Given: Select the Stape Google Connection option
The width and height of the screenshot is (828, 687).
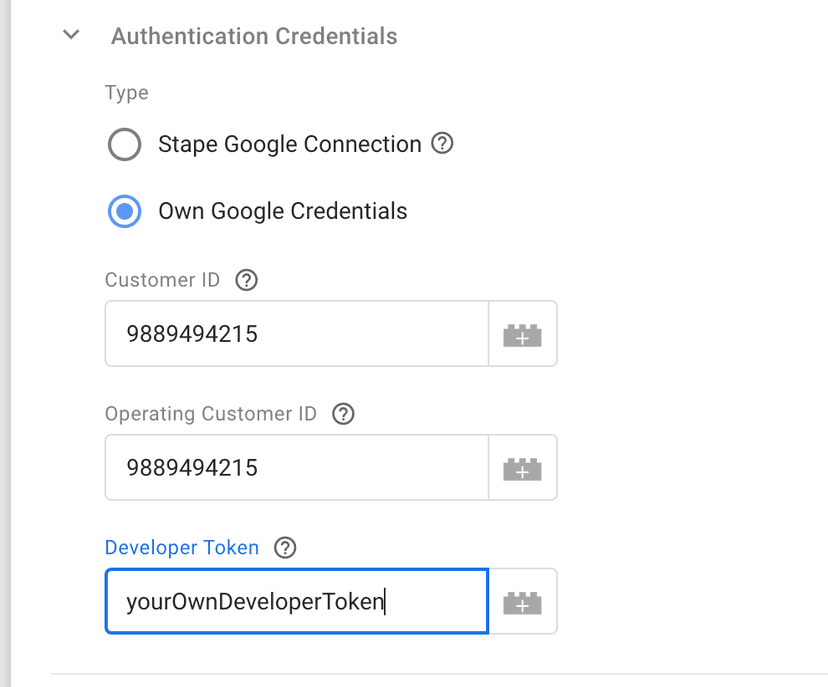Looking at the screenshot, I should [124, 144].
